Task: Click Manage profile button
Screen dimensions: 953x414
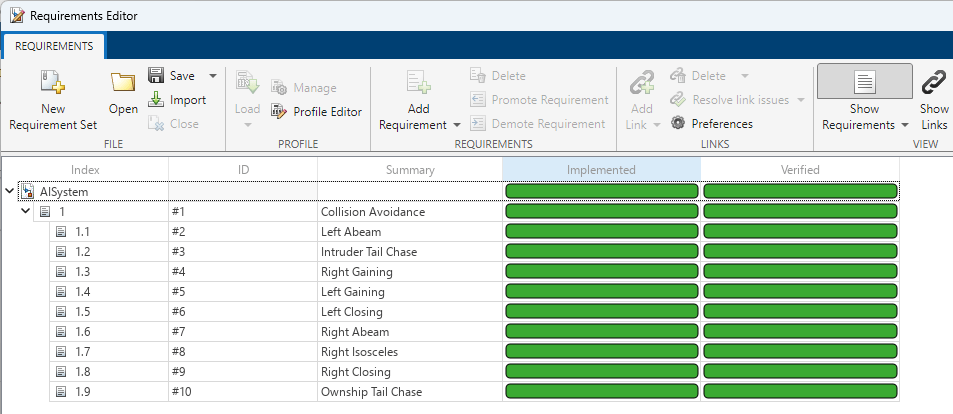Action: (x=303, y=88)
